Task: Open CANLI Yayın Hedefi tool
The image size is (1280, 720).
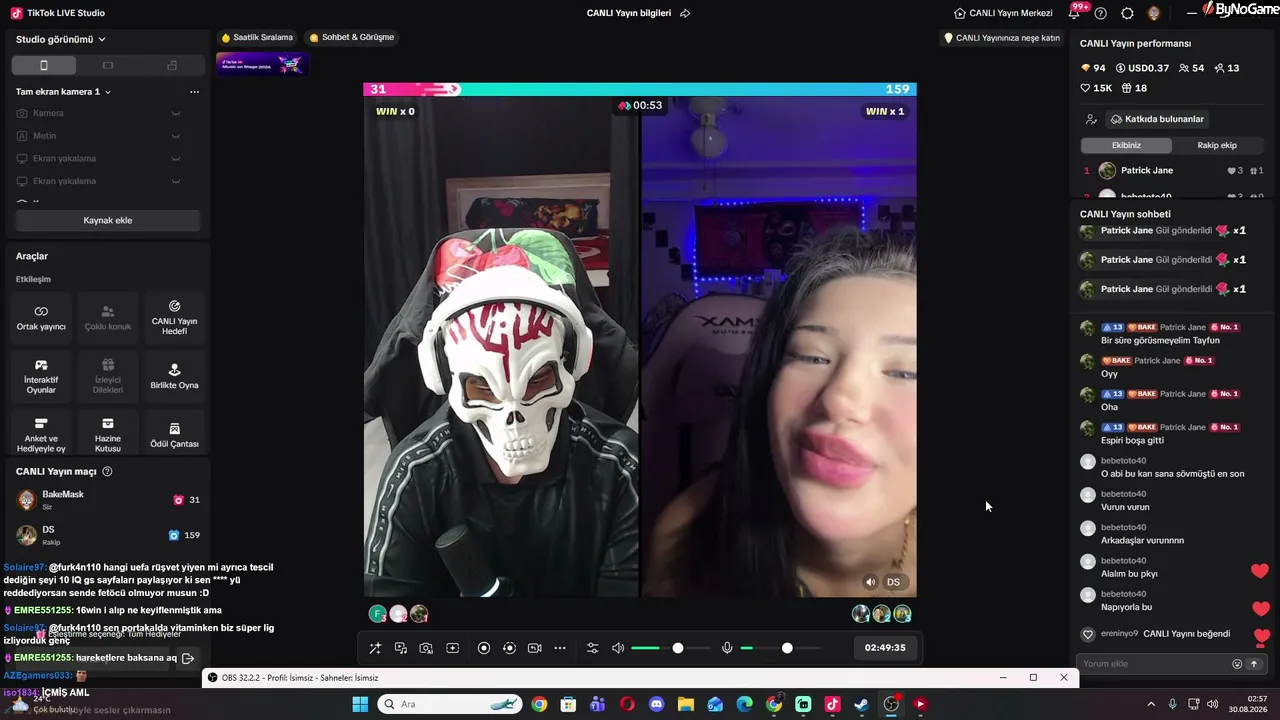Action: point(174,318)
